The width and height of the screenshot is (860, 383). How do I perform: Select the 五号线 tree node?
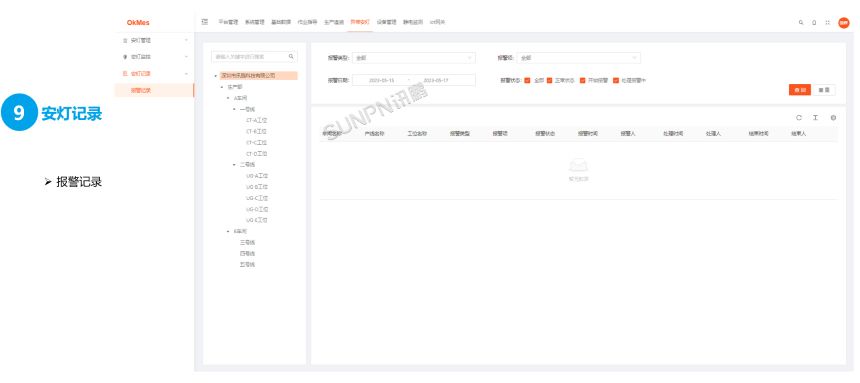coord(247,264)
